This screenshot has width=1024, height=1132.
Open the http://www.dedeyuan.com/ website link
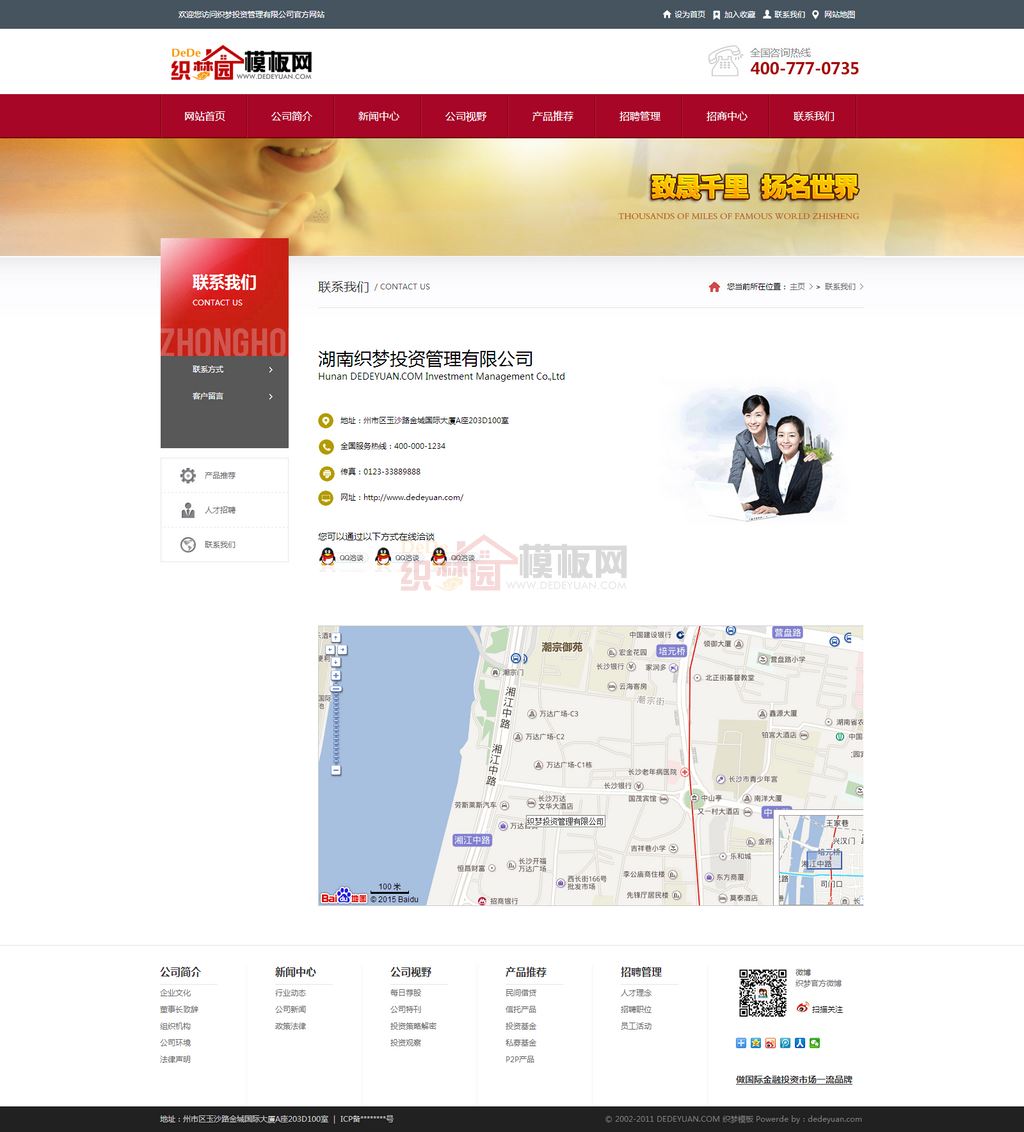tap(413, 498)
